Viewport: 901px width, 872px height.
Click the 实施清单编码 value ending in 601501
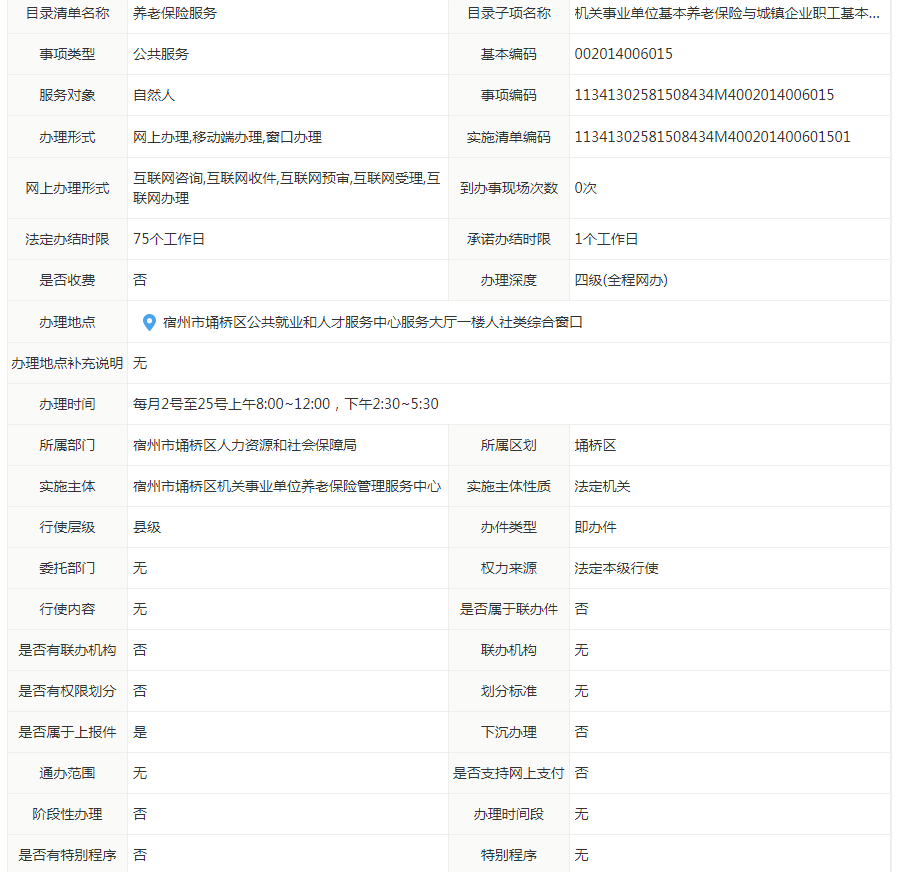pyautogui.click(x=712, y=136)
